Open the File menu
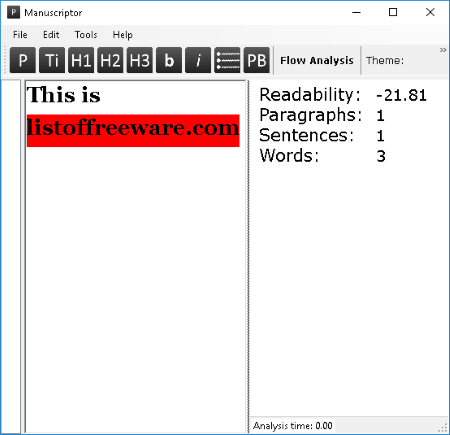 (20, 35)
